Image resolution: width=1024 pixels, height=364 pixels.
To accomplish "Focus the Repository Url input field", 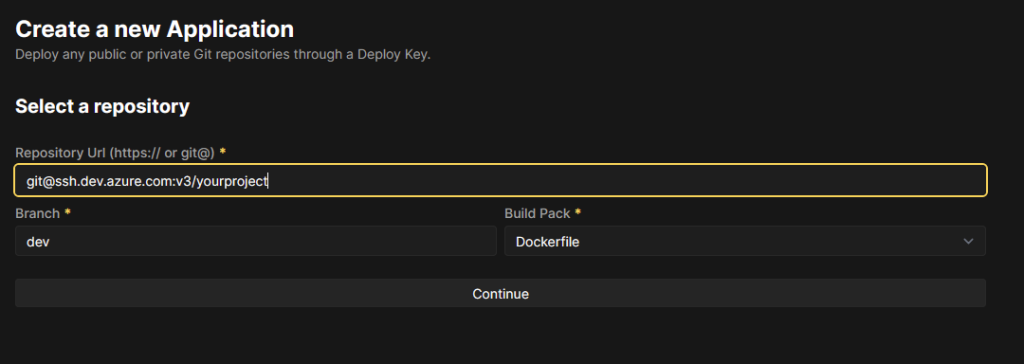I will pos(500,180).
